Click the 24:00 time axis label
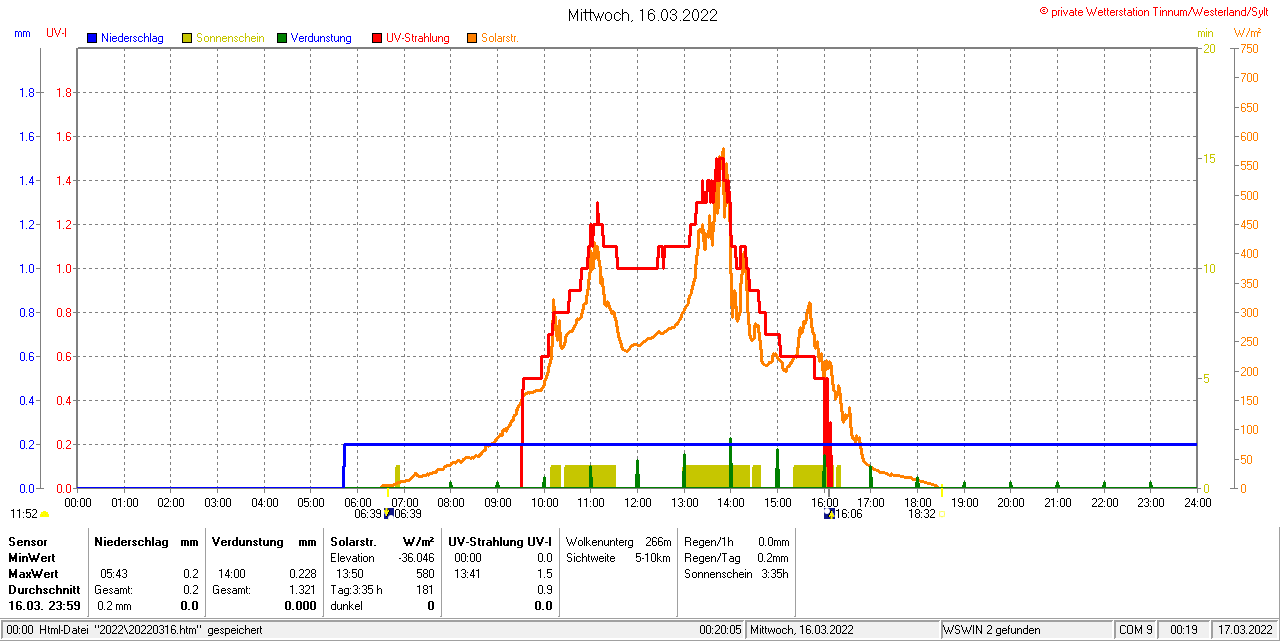The image size is (1280, 641). tap(1197, 502)
